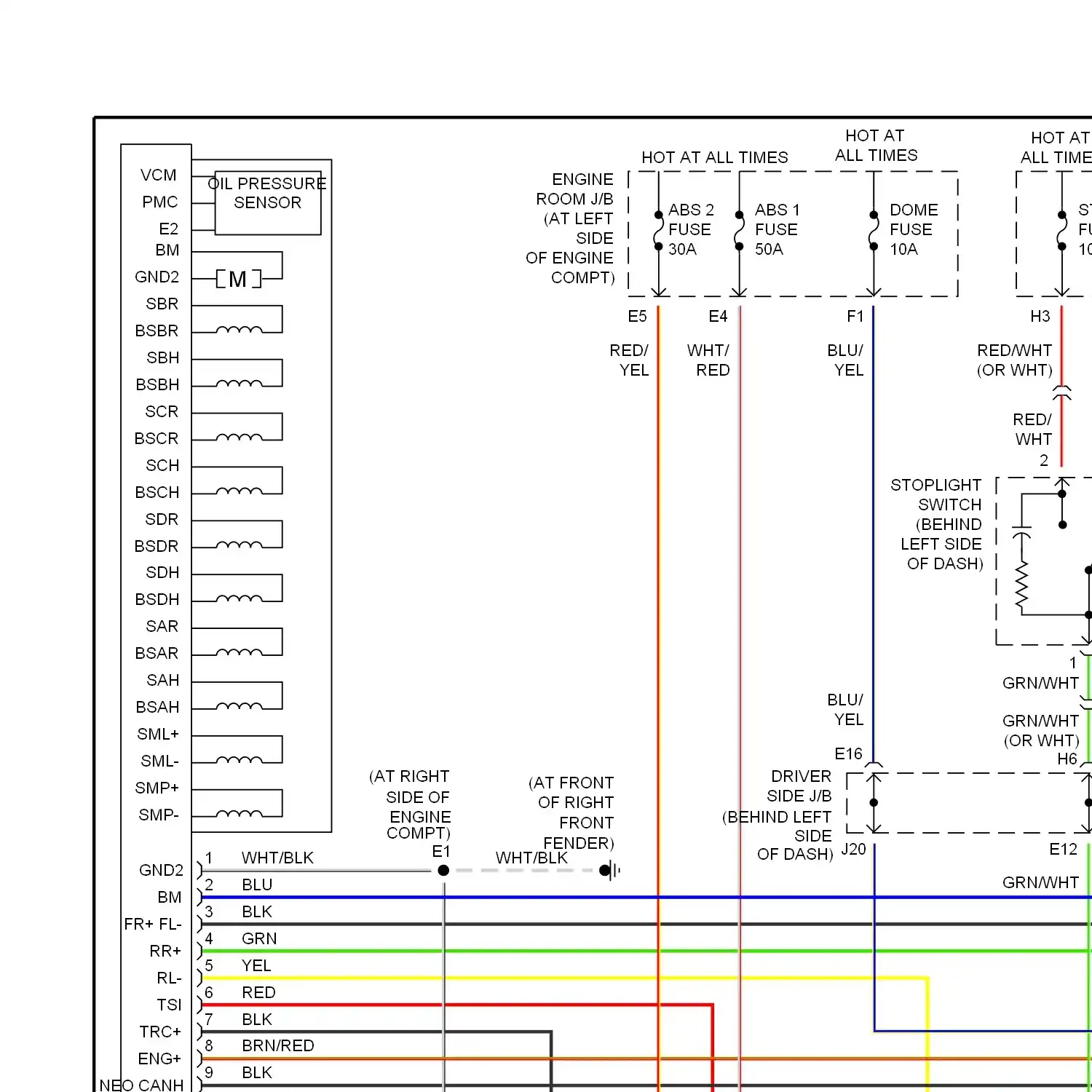Click pin 6 RED wire label

tap(258, 993)
